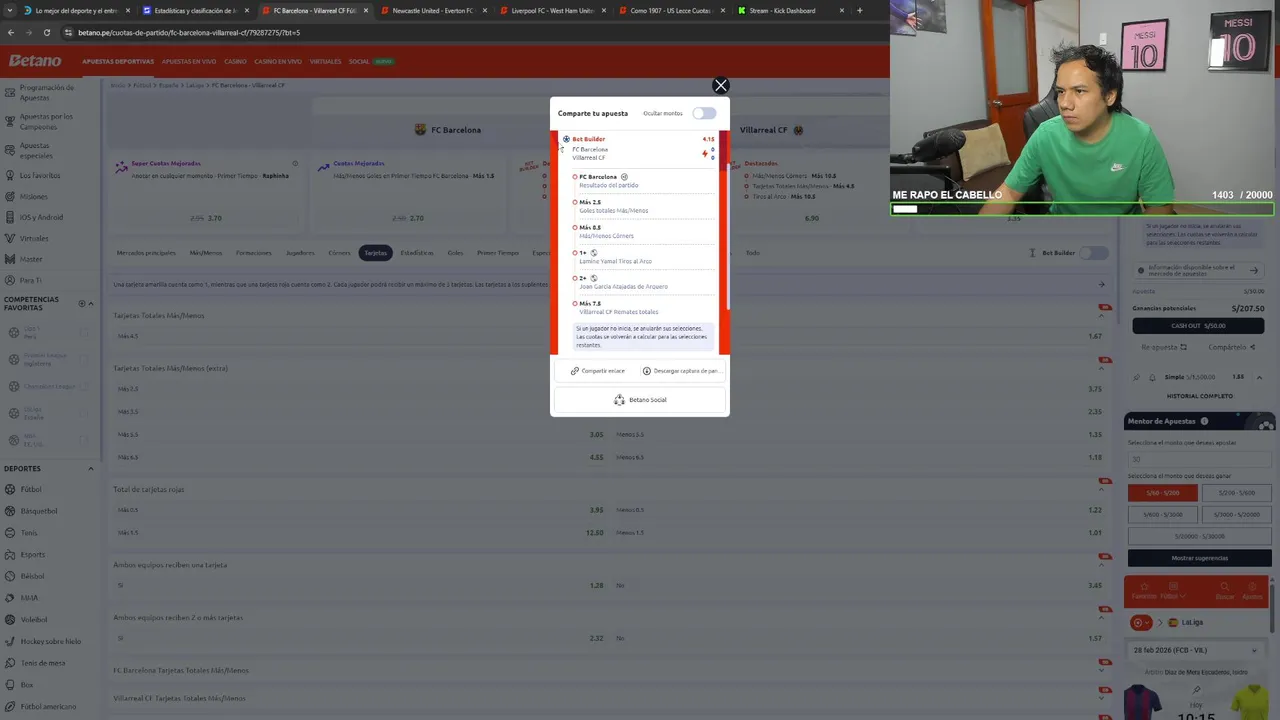Click Compartir enlace button
The image size is (1280, 720).
tap(598, 371)
